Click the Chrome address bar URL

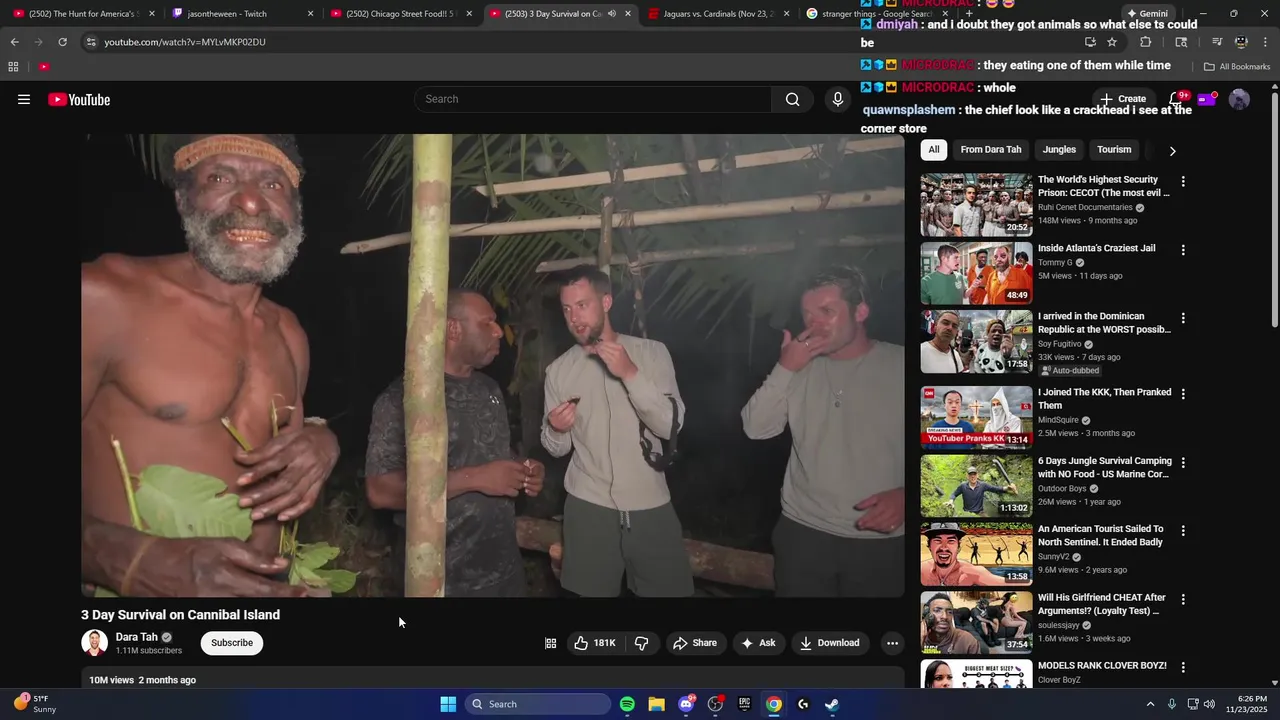185,42
